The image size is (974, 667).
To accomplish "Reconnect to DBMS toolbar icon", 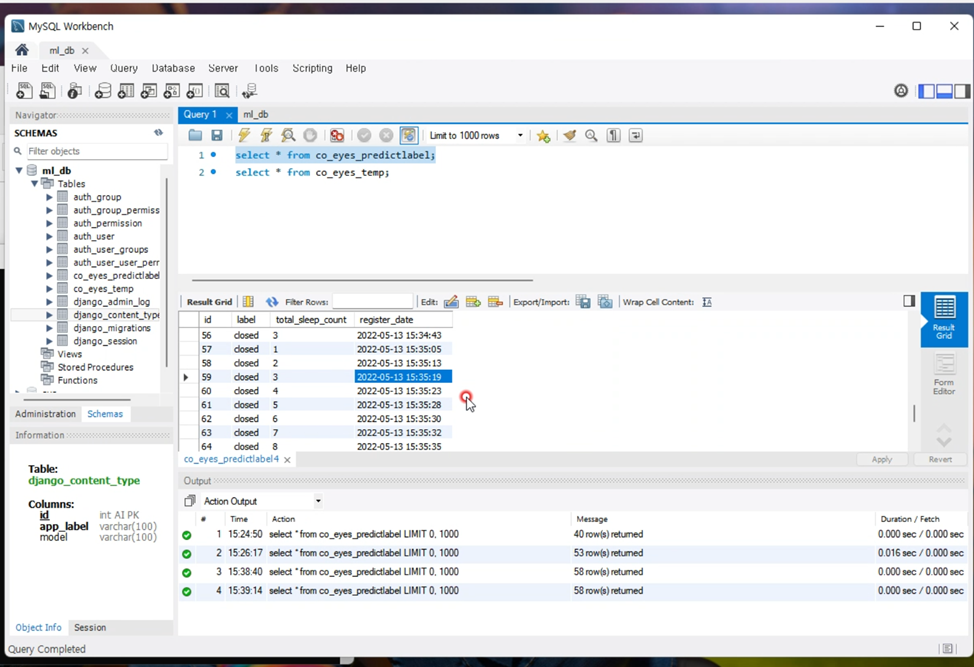I will [249, 91].
